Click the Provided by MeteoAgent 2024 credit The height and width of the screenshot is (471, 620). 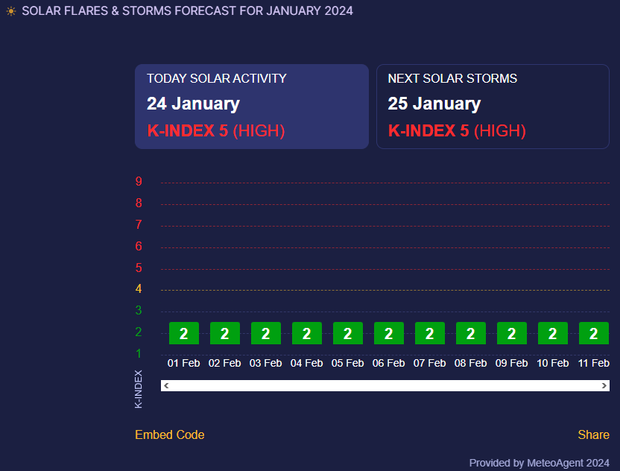539,463
